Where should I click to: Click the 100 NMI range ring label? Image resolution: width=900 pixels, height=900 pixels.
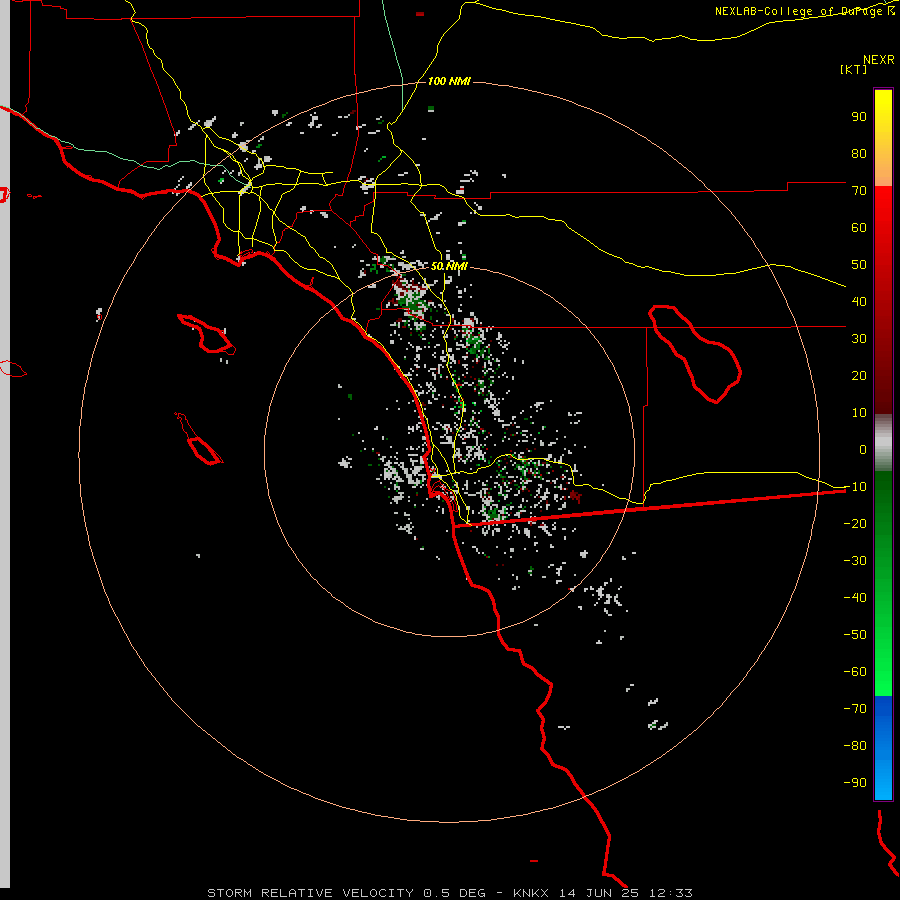point(449,81)
